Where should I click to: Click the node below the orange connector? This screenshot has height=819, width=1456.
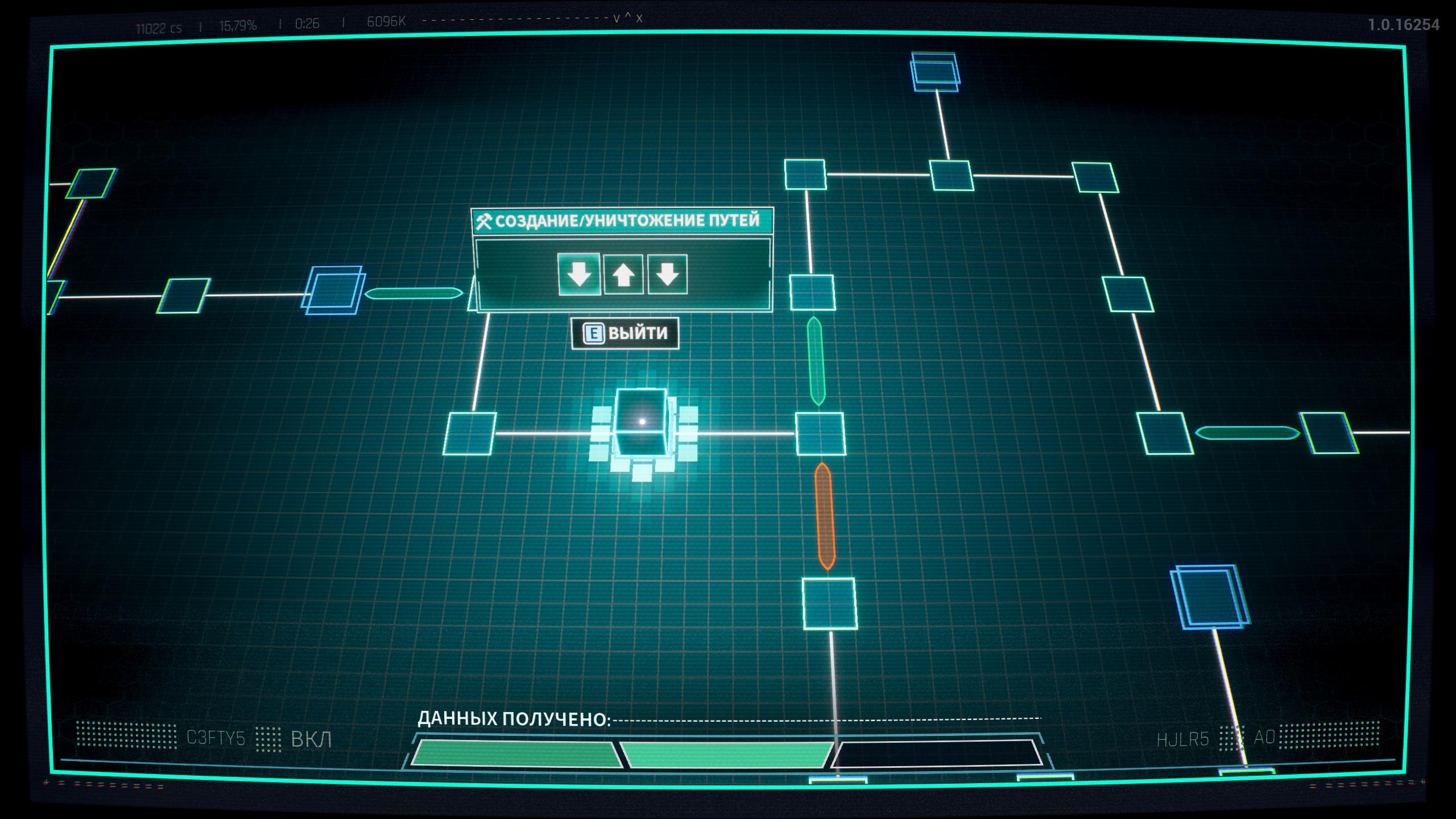tap(829, 603)
